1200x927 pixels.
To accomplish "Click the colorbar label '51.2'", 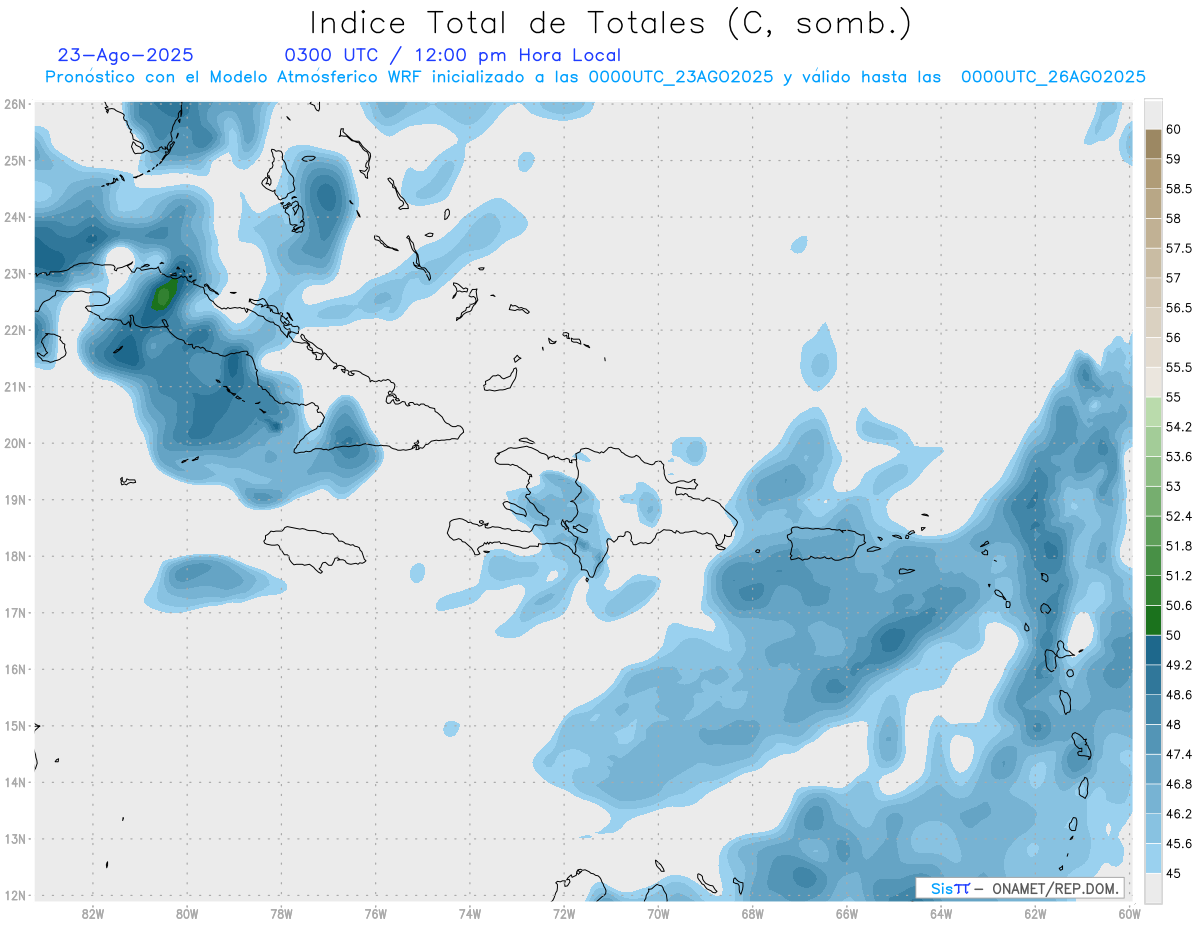I will click(1178, 576).
